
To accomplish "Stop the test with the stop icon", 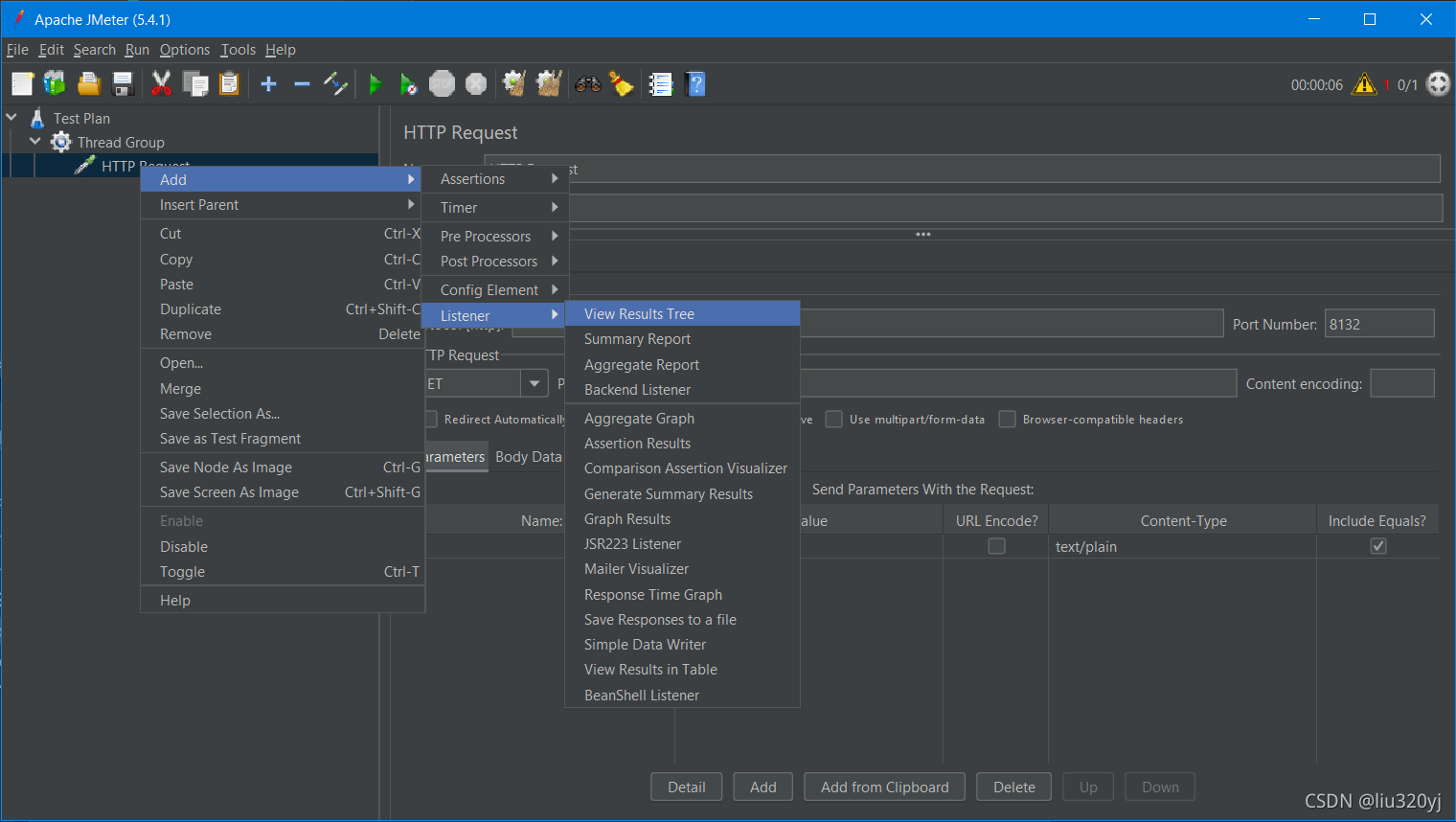I will pyautogui.click(x=442, y=84).
